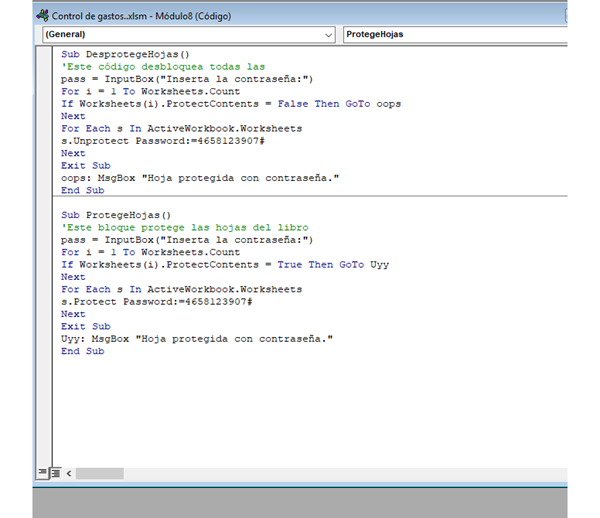Click the horizontal scrollbar left arrow
Viewport: 600px width, 518px height.
click(x=68, y=473)
